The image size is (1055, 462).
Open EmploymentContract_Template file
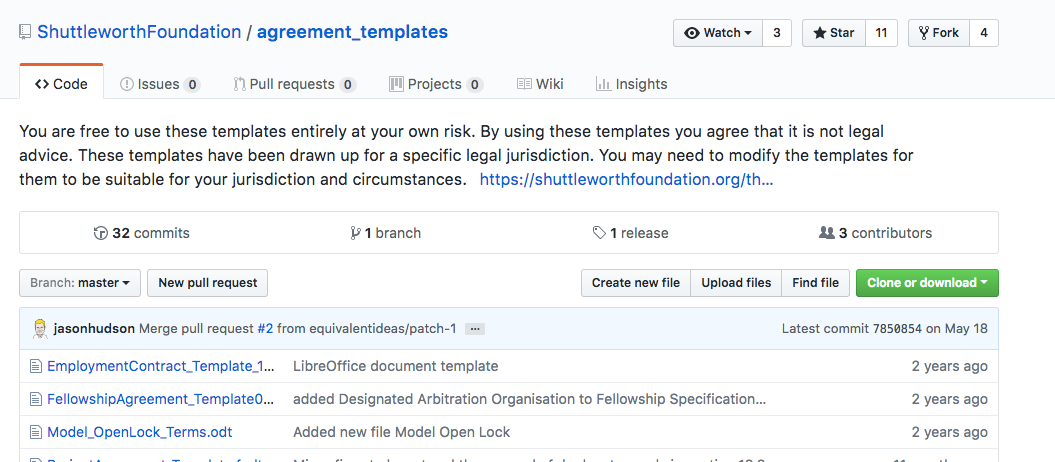(161, 367)
